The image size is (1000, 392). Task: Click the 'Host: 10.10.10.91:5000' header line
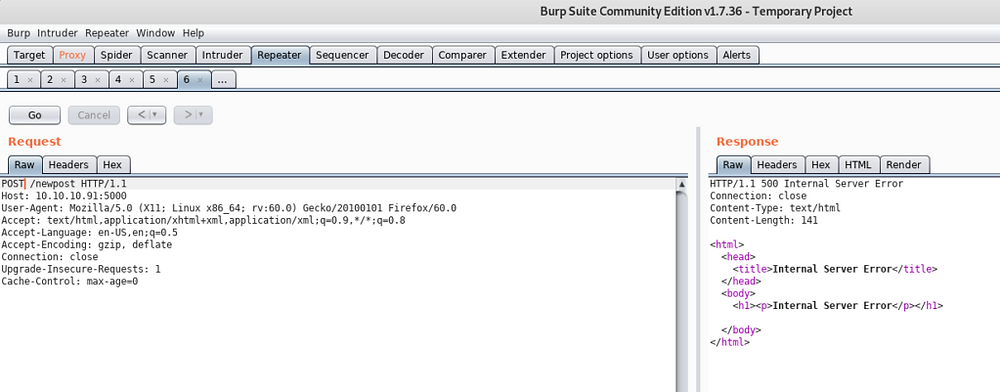tap(64, 196)
